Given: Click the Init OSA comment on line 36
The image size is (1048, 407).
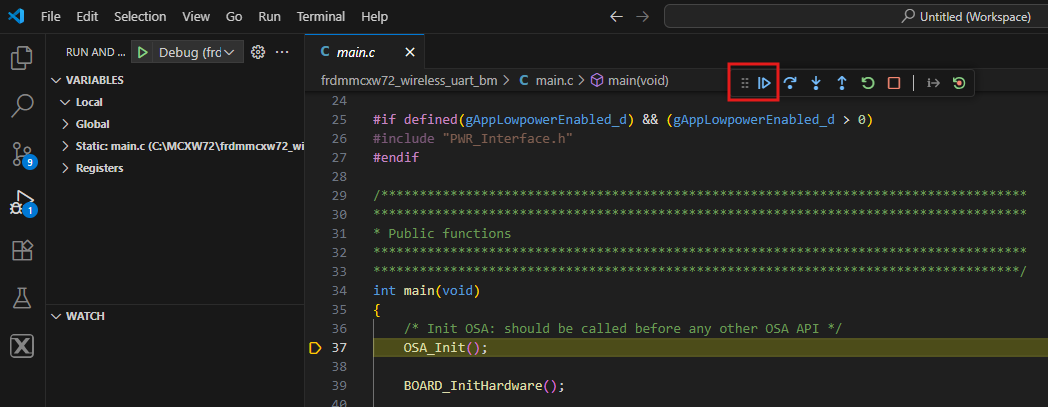Looking at the screenshot, I should 623,329.
